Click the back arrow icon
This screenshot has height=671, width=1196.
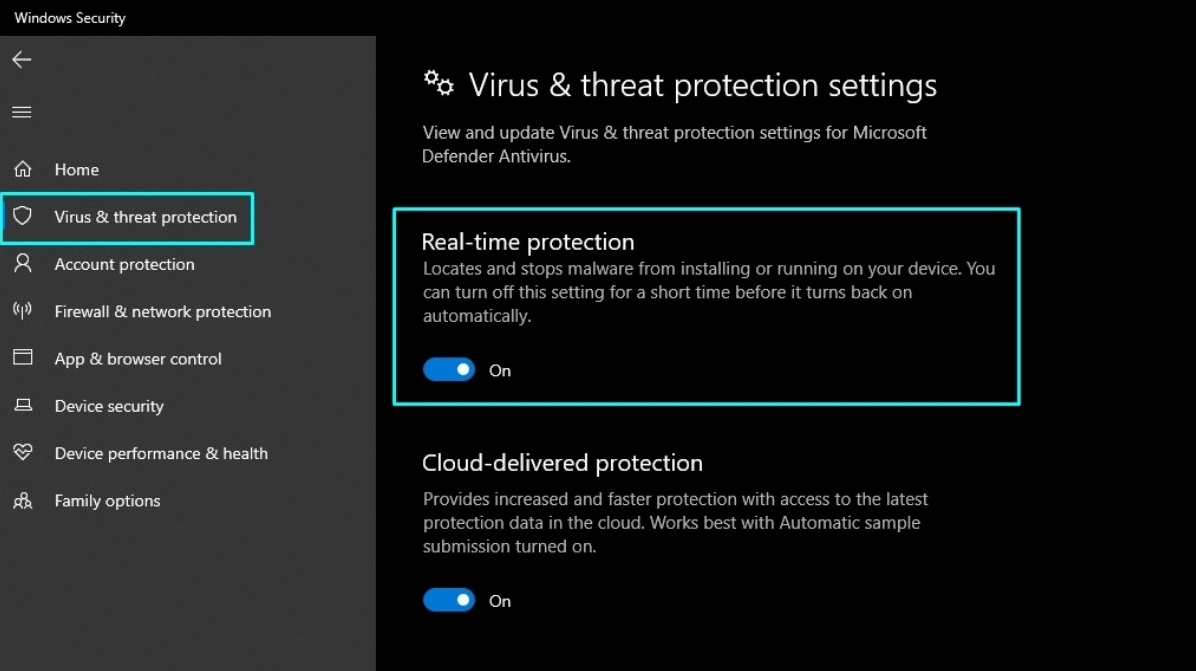coord(22,60)
